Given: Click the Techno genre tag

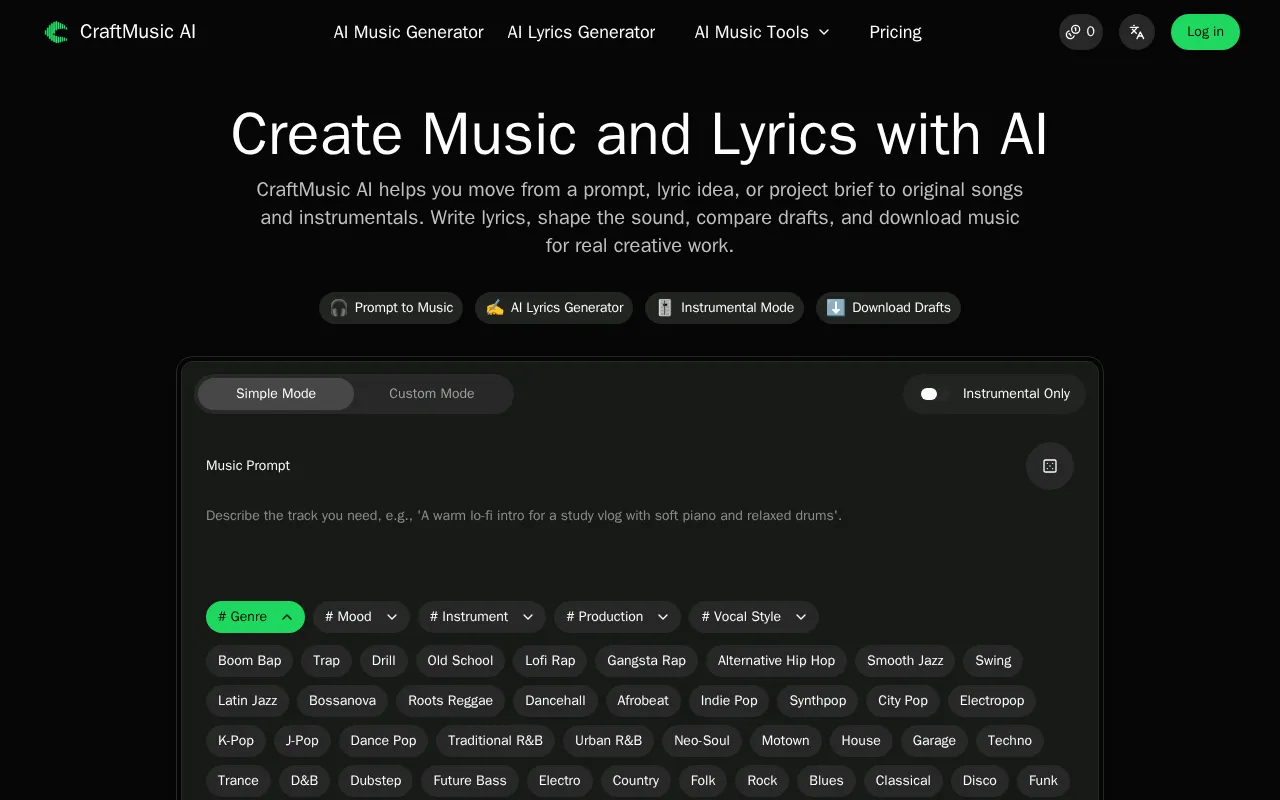Looking at the screenshot, I should click(1010, 741).
